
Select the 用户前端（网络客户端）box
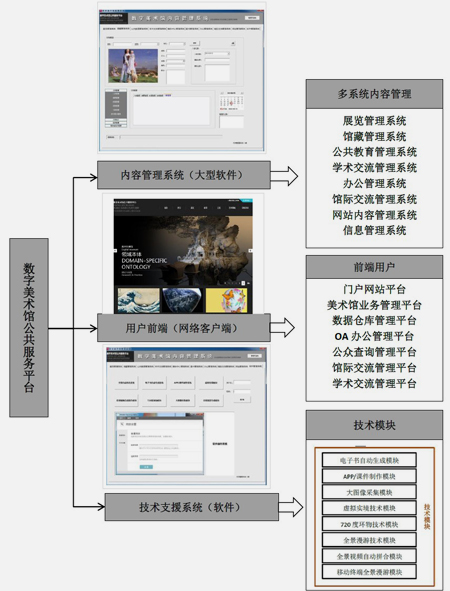coord(184,328)
